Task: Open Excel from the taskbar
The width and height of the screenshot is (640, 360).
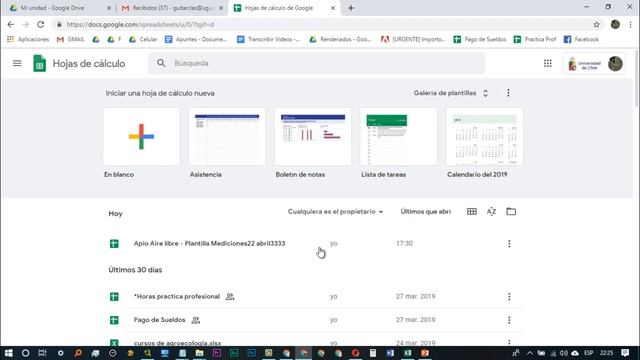Action: point(407,353)
